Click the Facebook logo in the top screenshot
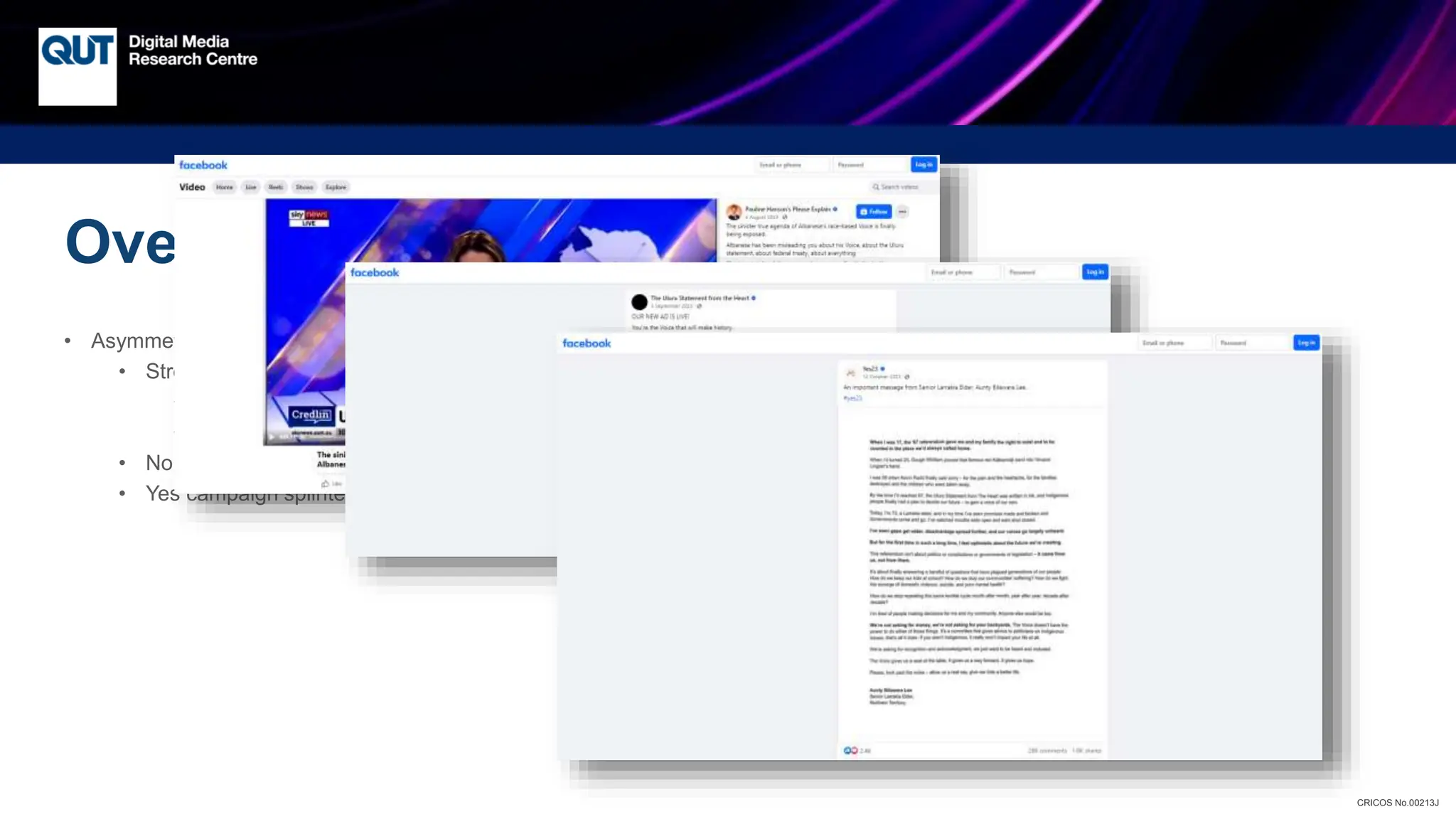This screenshot has width=1456, height=819. [203, 165]
